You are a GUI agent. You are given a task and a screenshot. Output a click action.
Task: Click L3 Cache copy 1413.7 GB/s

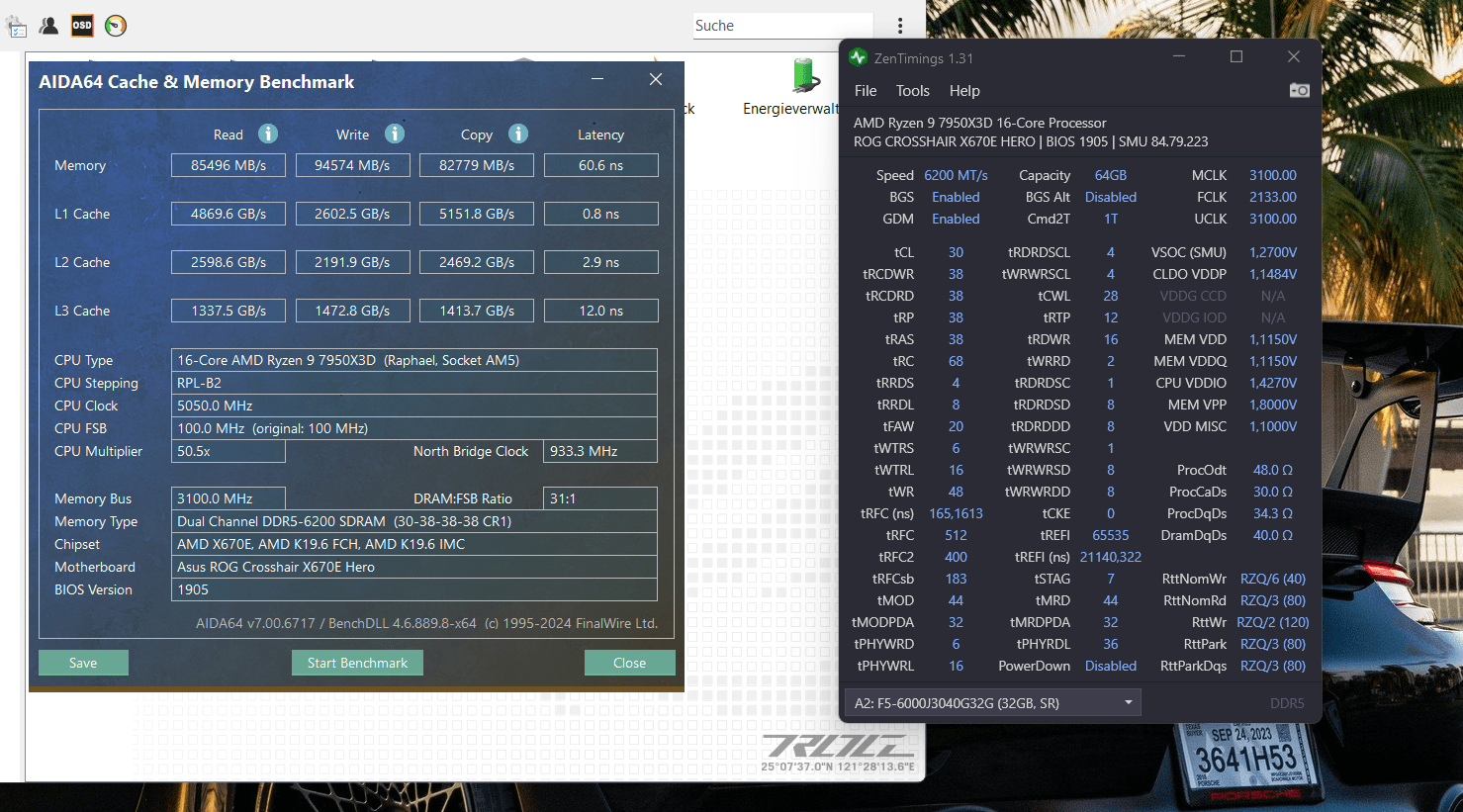click(x=477, y=311)
